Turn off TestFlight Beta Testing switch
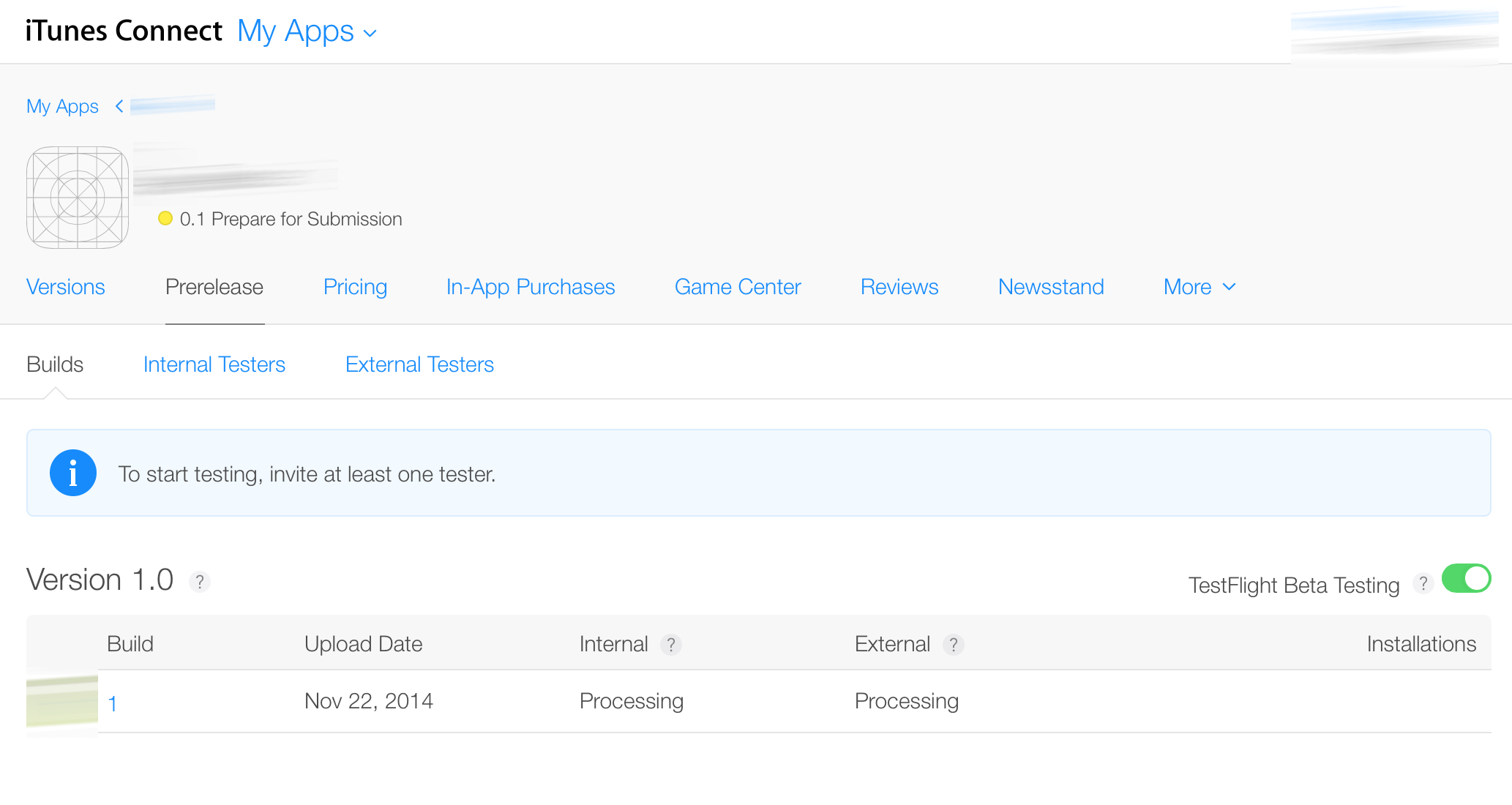1512x805 pixels. click(x=1466, y=578)
